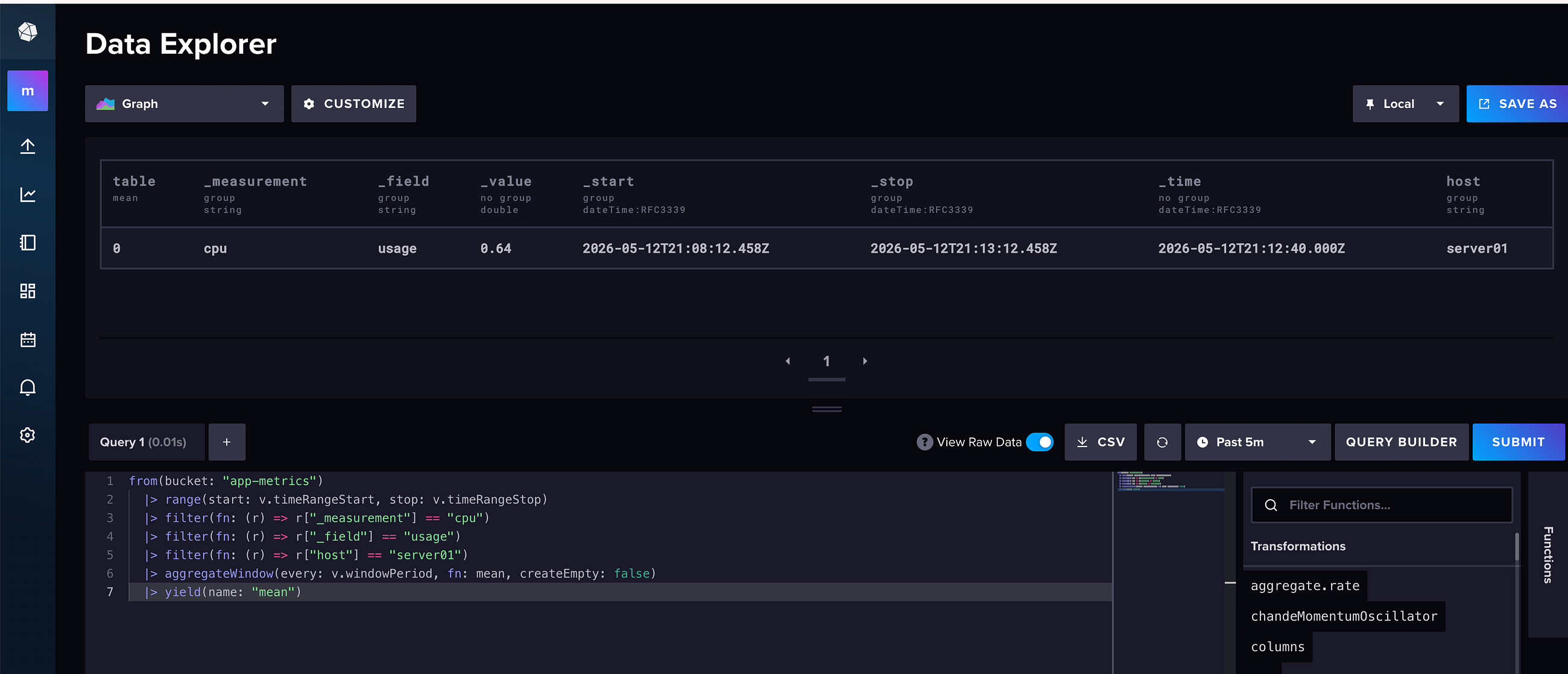Toggle the View Raw Data switch
The width and height of the screenshot is (1568, 674).
tap(1040, 442)
